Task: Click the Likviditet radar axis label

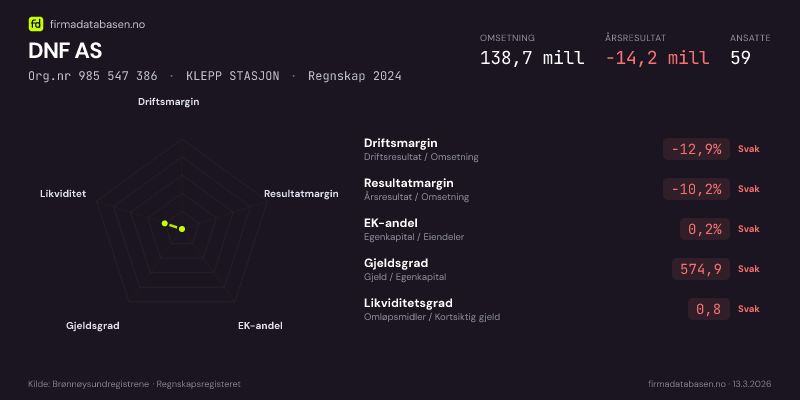Action: pos(63,194)
